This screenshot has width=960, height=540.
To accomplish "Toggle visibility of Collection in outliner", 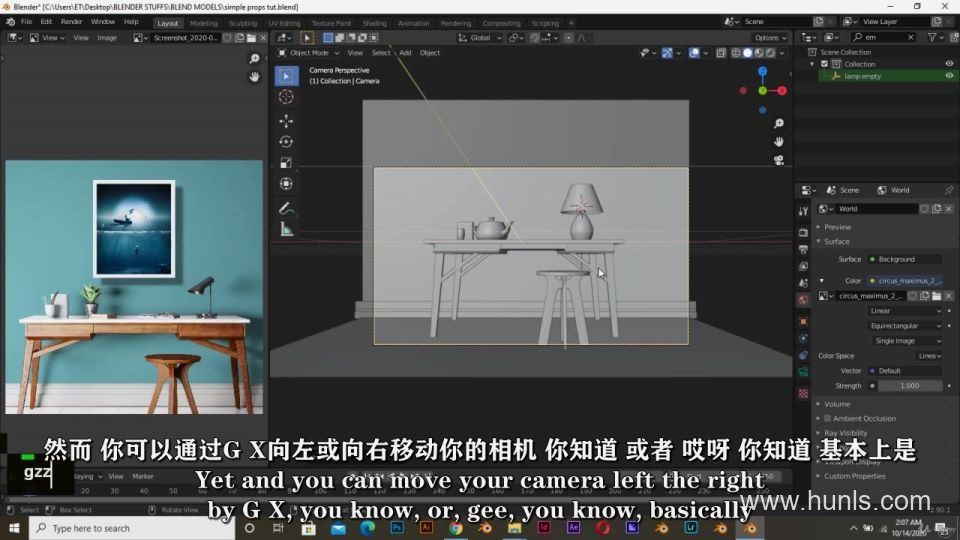I will click(949, 64).
